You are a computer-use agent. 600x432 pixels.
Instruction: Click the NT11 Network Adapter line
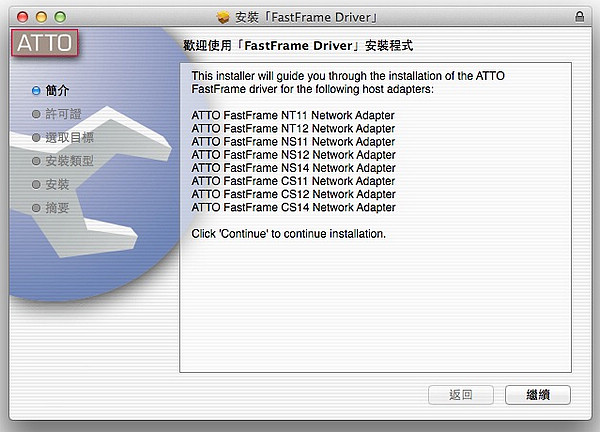point(293,115)
